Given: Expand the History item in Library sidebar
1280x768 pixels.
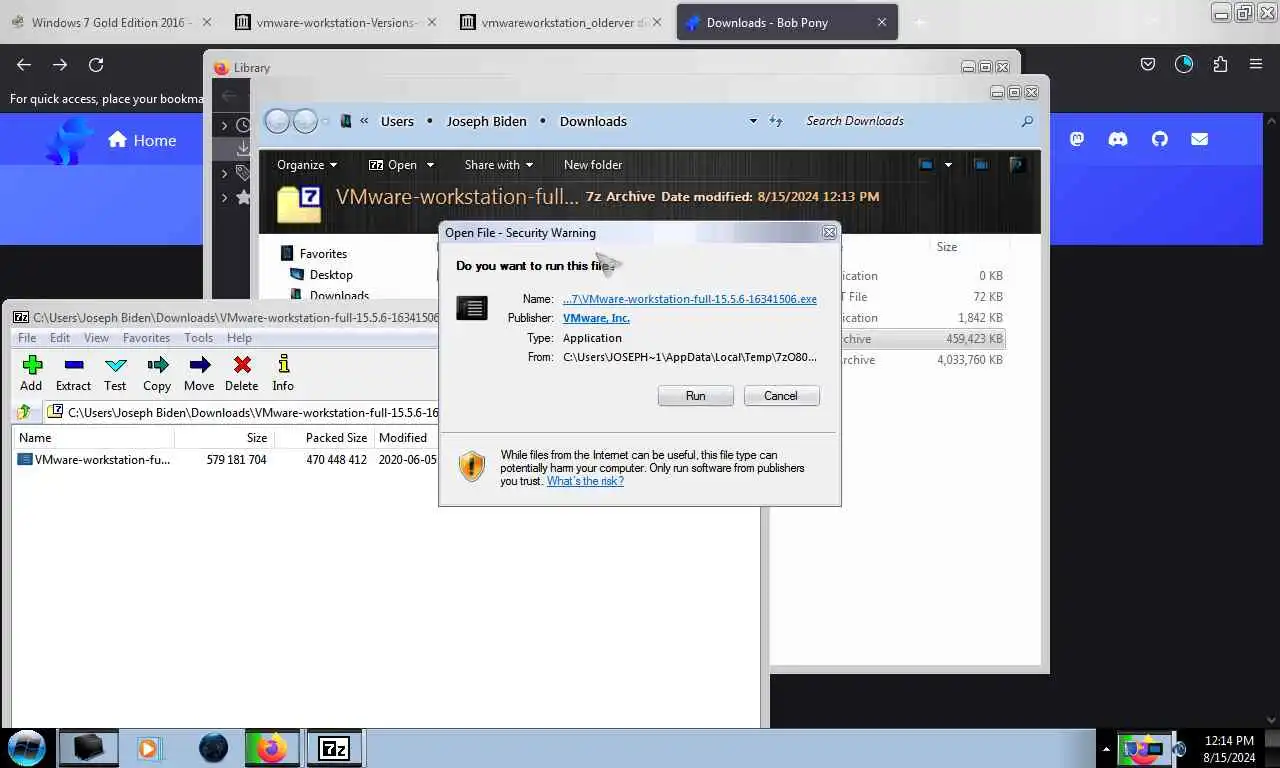Looking at the screenshot, I should click(225, 126).
